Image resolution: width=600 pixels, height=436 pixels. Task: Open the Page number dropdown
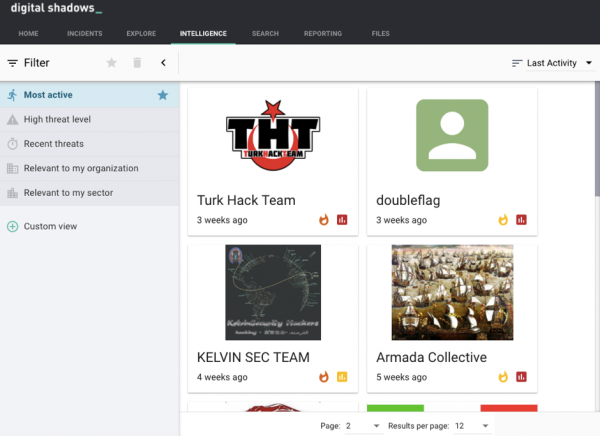coord(362,426)
